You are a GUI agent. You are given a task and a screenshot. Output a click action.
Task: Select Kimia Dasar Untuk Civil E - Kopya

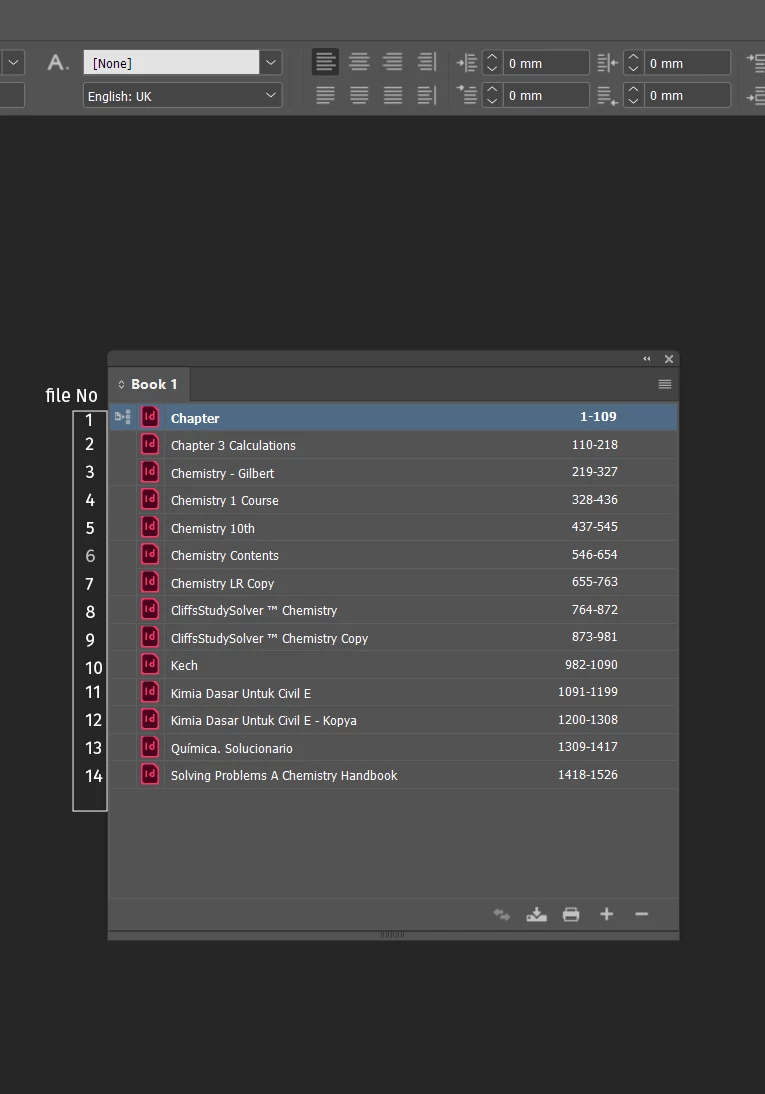pyautogui.click(x=393, y=720)
